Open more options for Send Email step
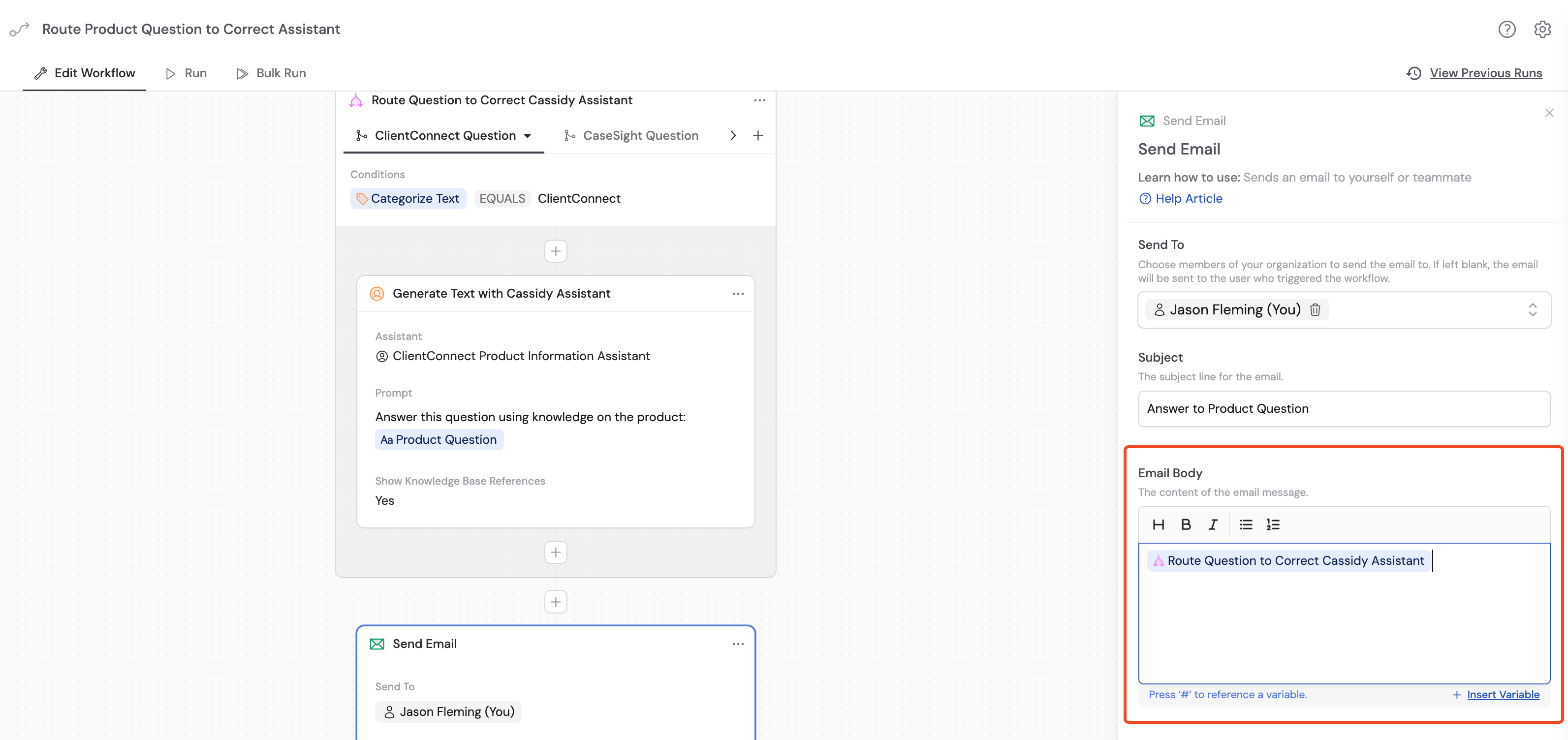Image resolution: width=1568 pixels, height=740 pixels. tap(738, 644)
